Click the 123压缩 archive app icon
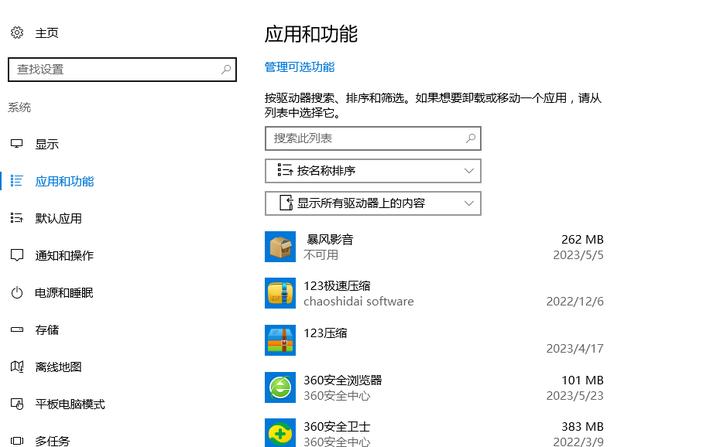The height and width of the screenshot is (447, 720). (280, 340)
